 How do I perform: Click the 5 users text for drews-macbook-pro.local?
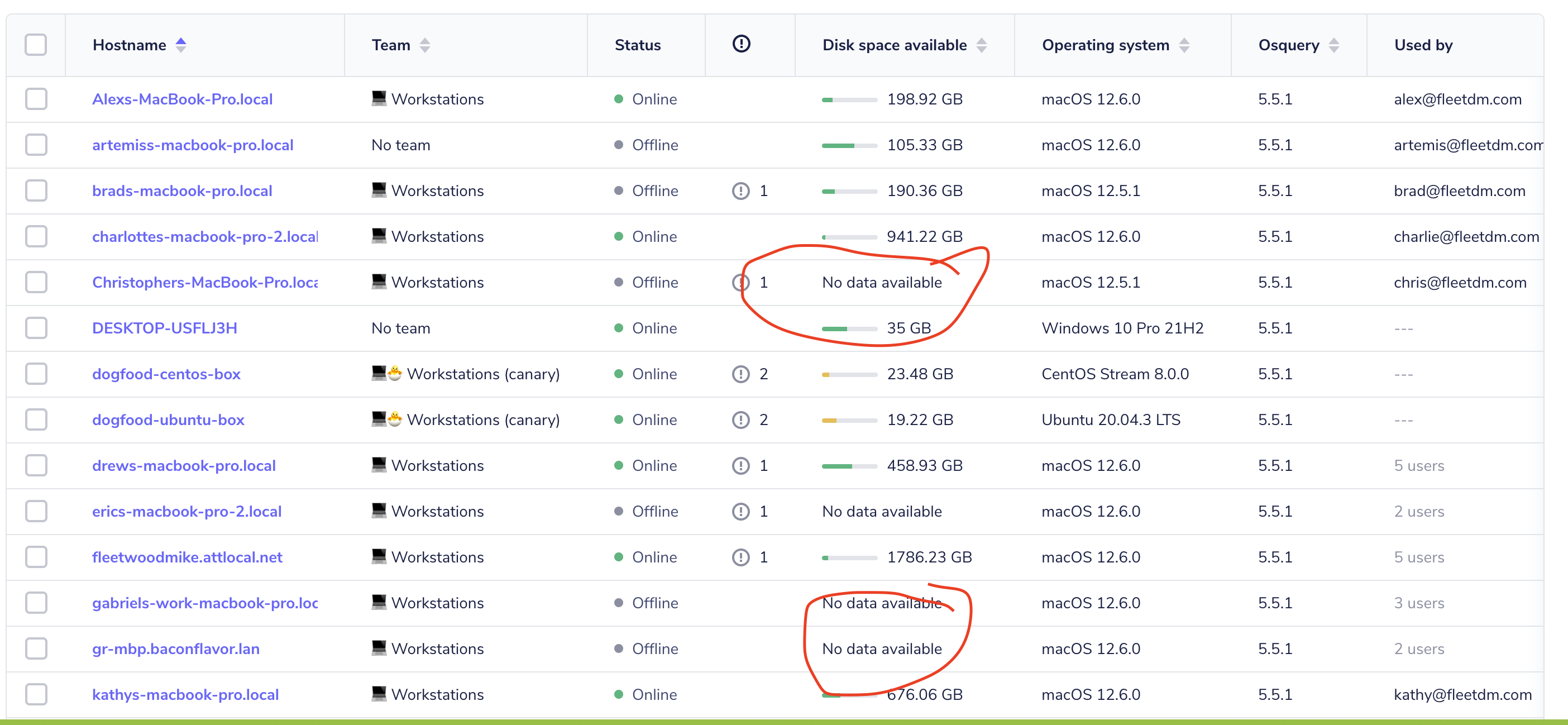coord(1419,466)
